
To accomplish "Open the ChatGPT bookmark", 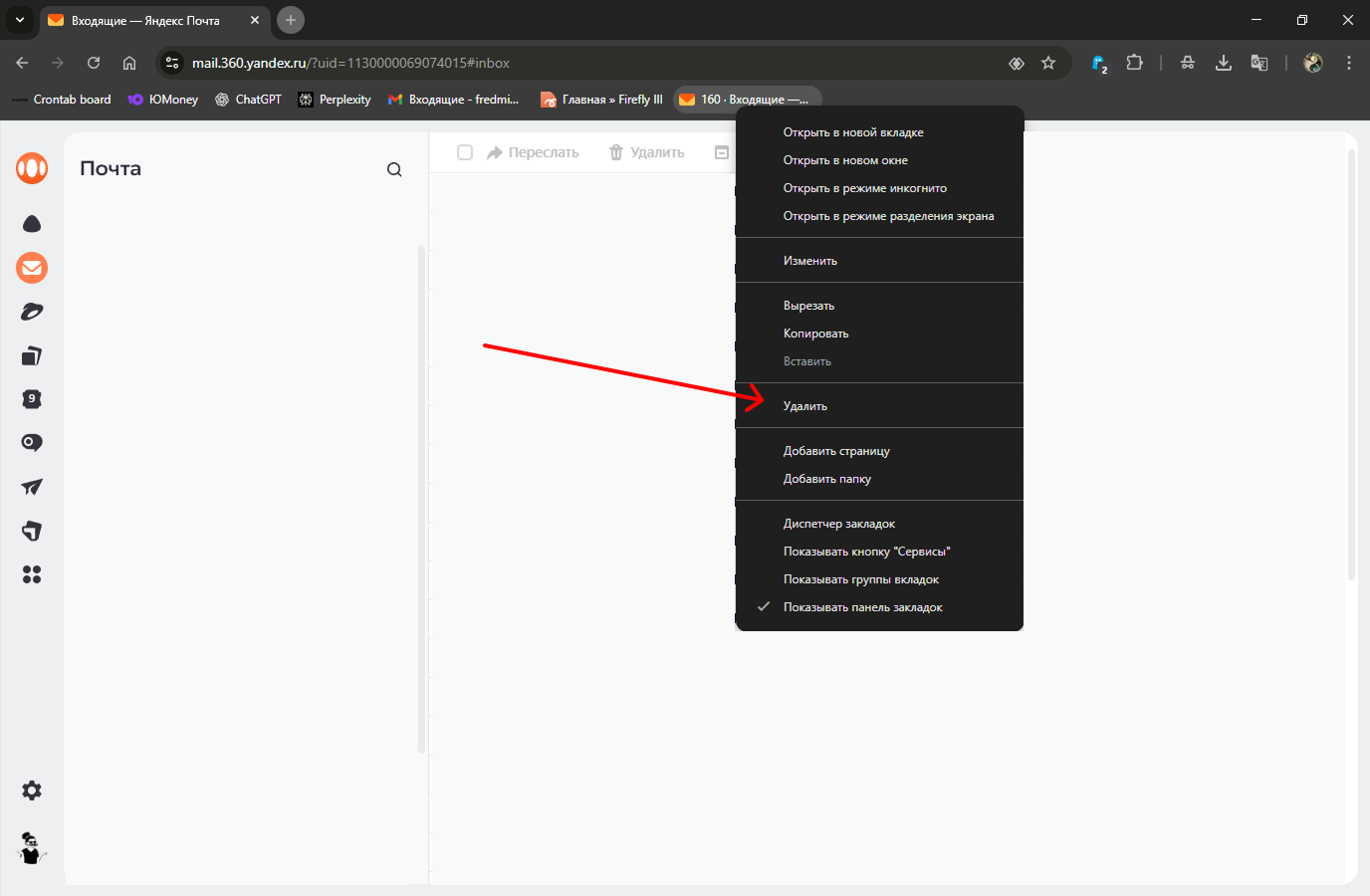I will 249,100.
